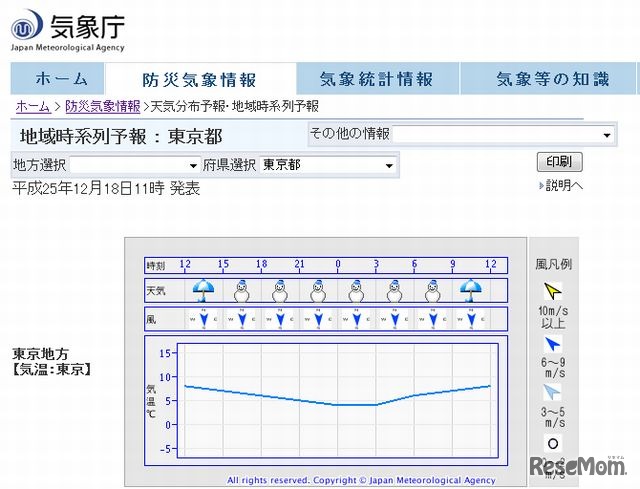Click the -5 temperature axis label
Image resolution: width=640 pixels, height=489 pixels.
164,449
